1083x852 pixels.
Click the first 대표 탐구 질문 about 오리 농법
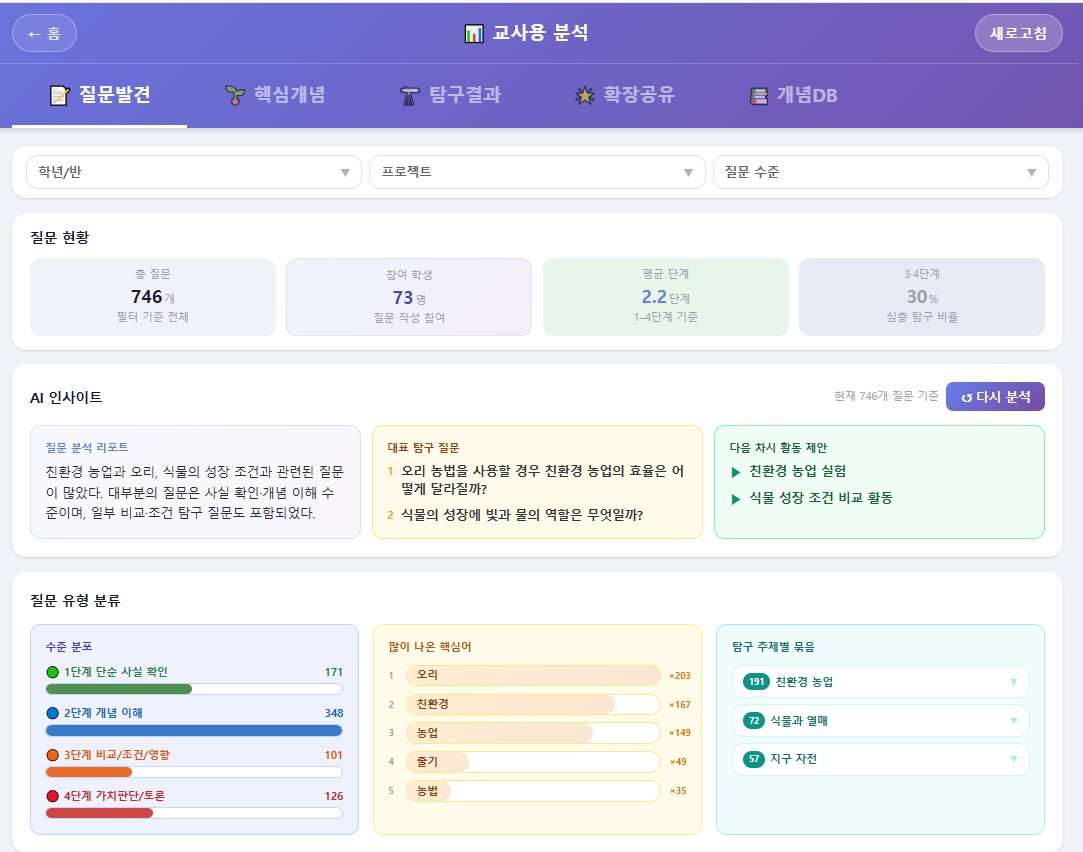coord(542,480)
